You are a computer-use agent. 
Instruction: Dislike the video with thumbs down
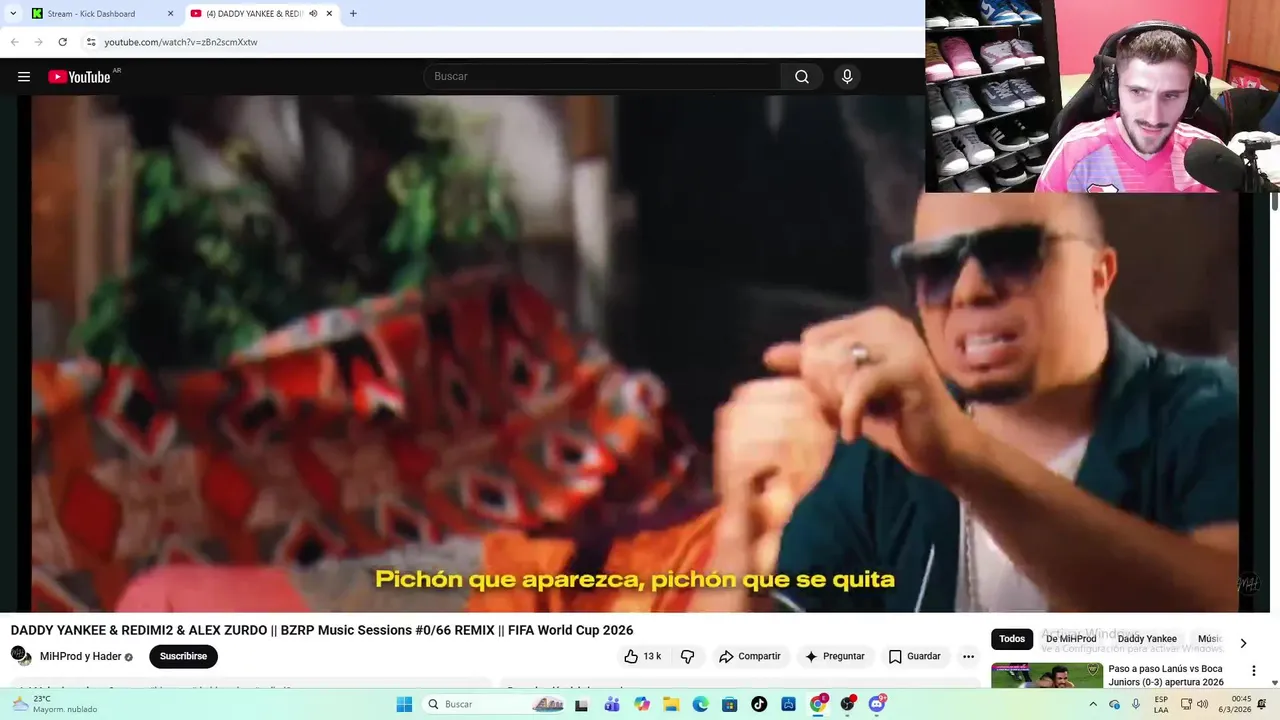(687, 656)
